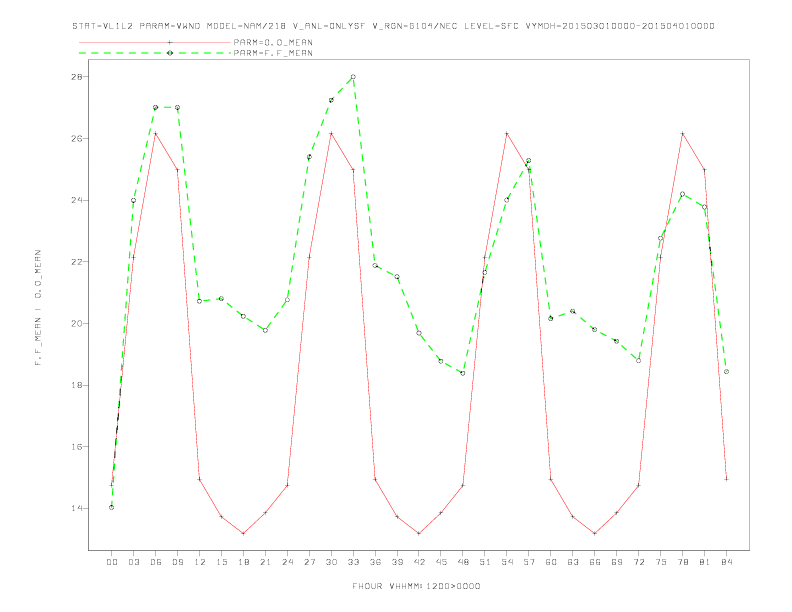The width and height of the screenshot is (792, 612).
Task: Click the green forecast point at hour 48
Action: click(463, 373)
